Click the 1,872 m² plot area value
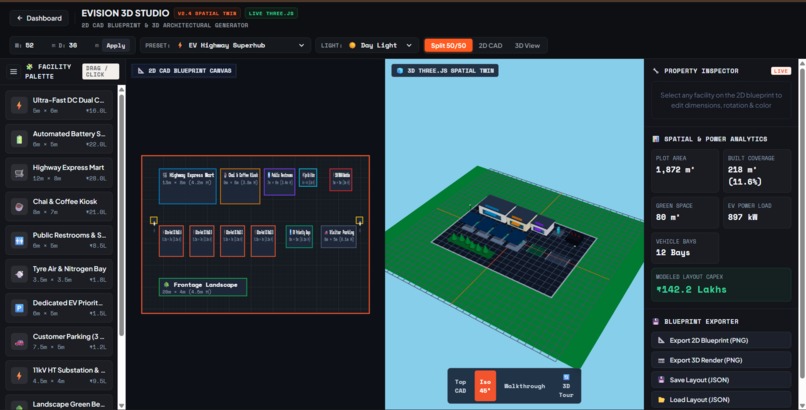Image resolution: width=806 pixels, height=410 pixels. click(x=675, y=170)
